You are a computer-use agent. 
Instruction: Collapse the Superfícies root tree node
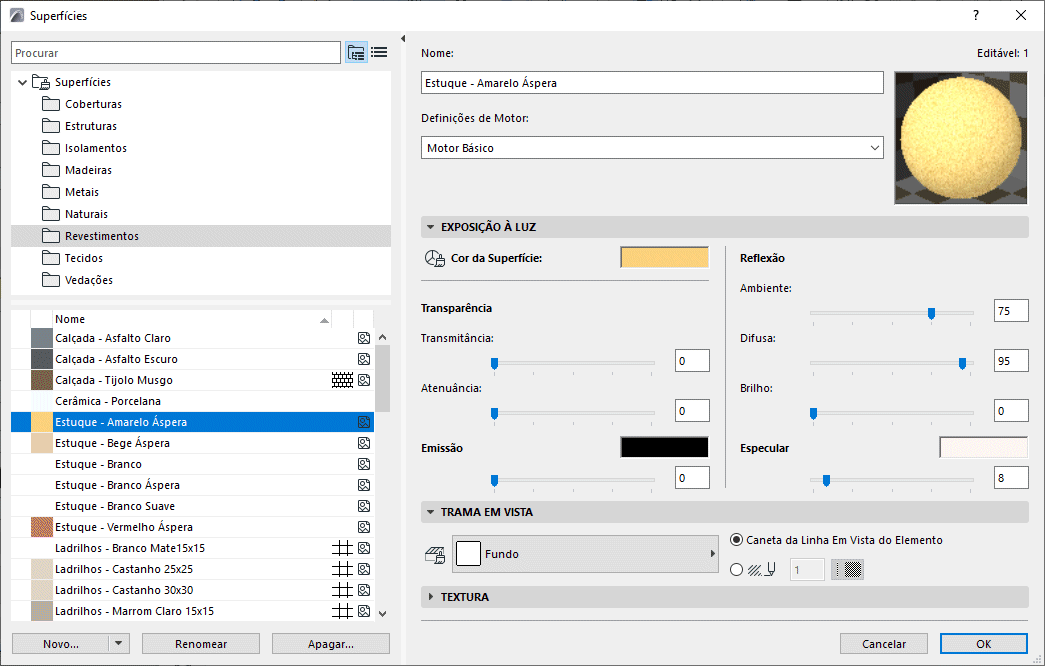pos(23,83)
